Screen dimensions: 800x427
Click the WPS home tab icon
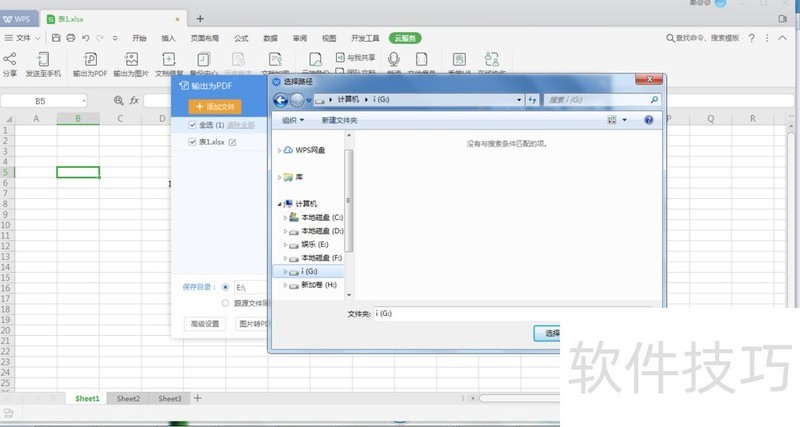point(18,19)
